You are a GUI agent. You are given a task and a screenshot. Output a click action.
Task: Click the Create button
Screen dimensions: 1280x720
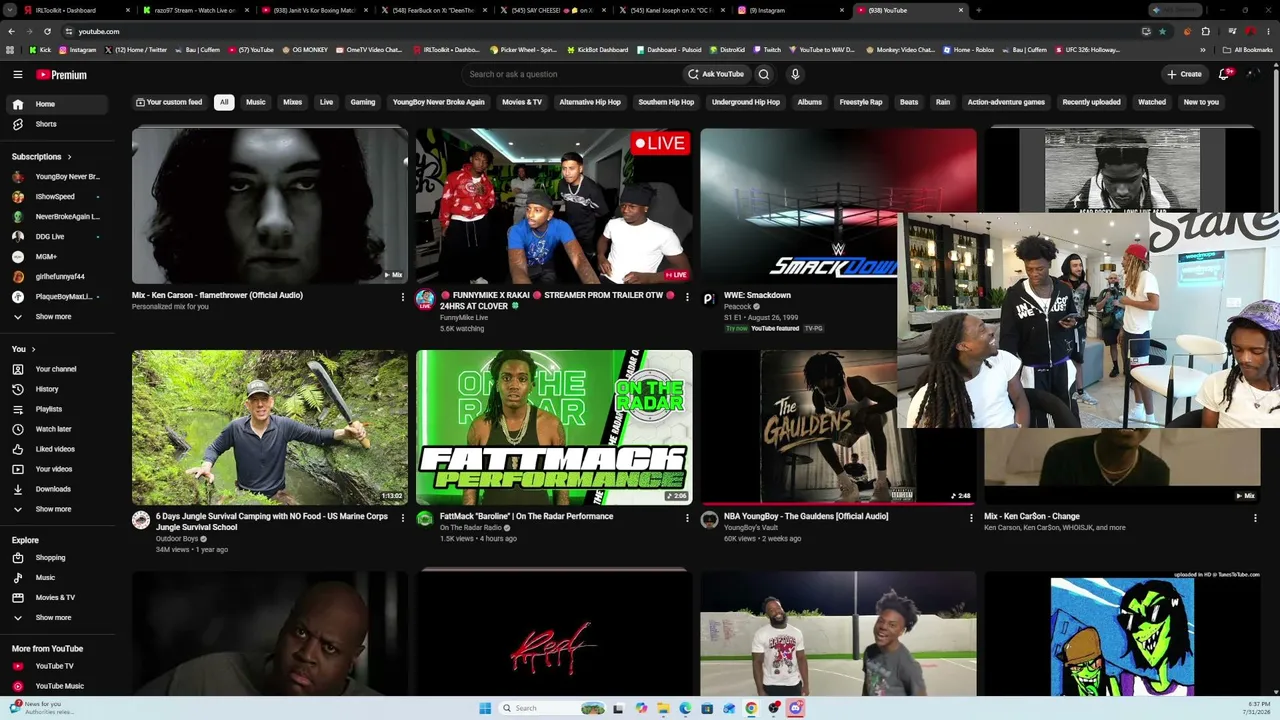coord(1184,74)
